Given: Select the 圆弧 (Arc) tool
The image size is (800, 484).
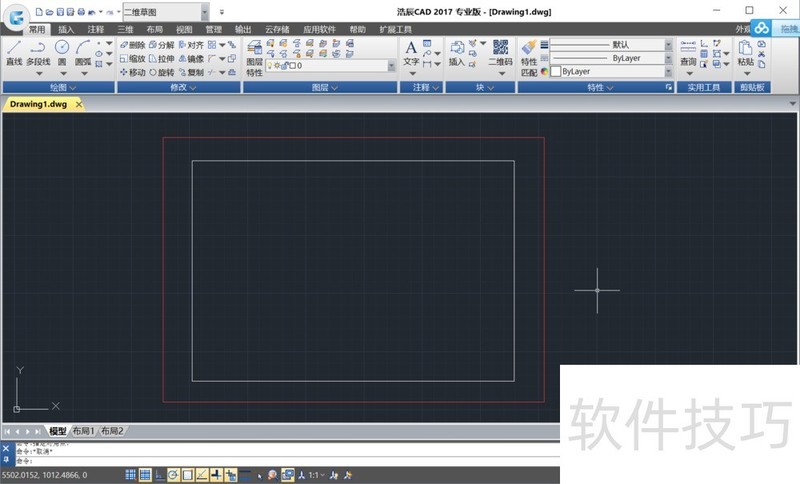Looking at the screenshot, I should click(83, 53).
